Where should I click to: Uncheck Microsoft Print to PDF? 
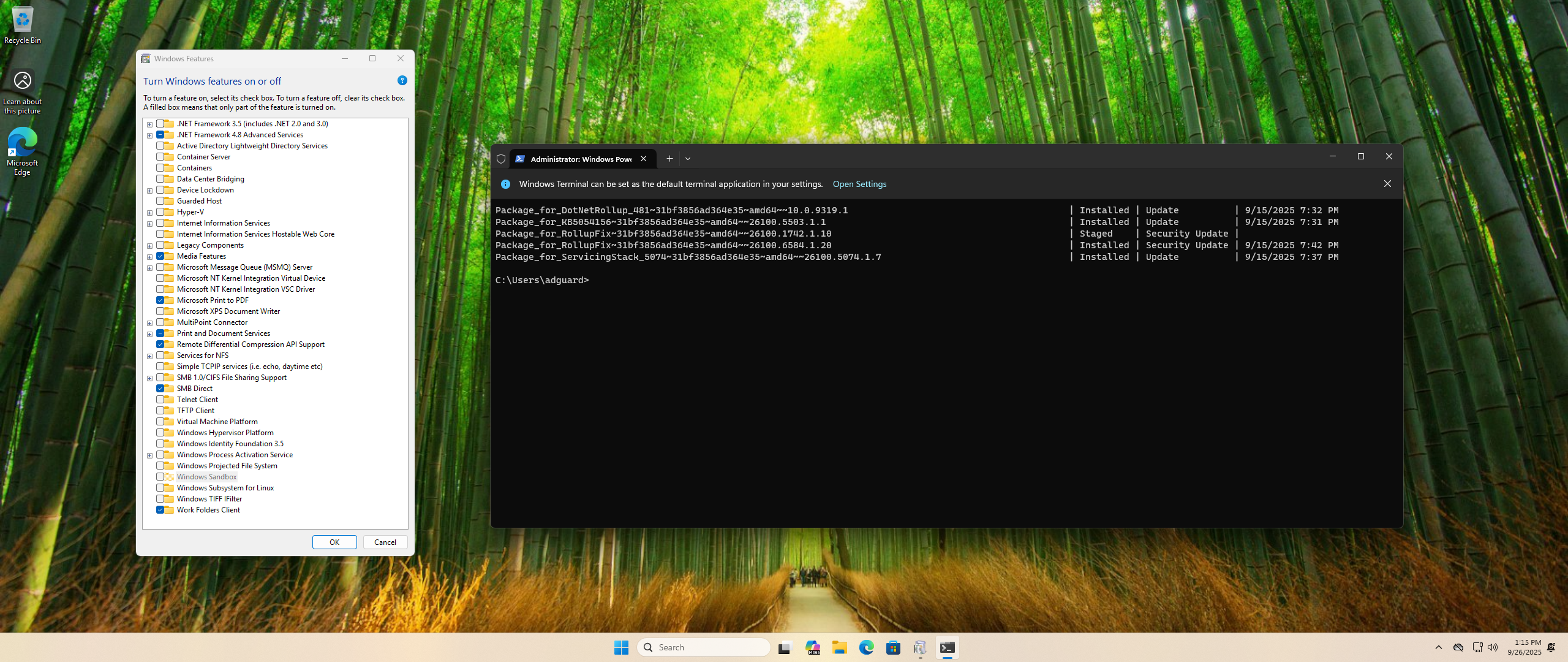coord(160,300)
